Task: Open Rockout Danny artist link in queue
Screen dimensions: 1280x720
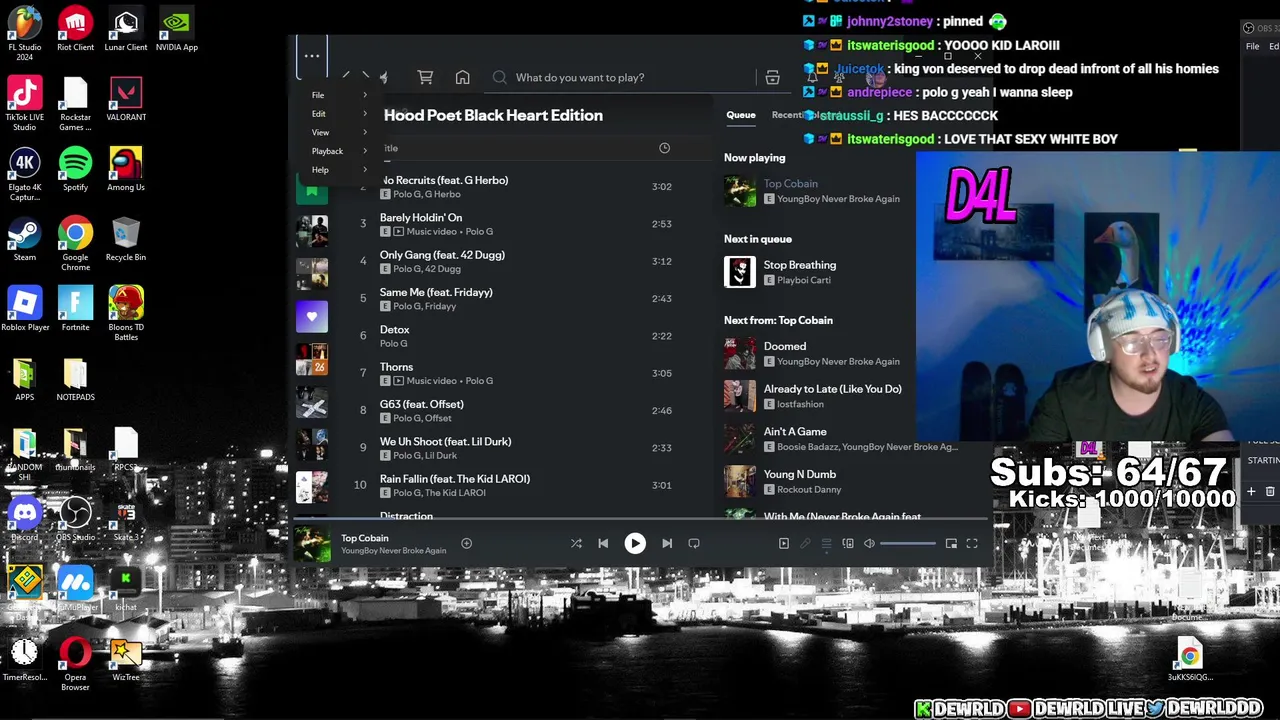Action: [x=809, y=489]
